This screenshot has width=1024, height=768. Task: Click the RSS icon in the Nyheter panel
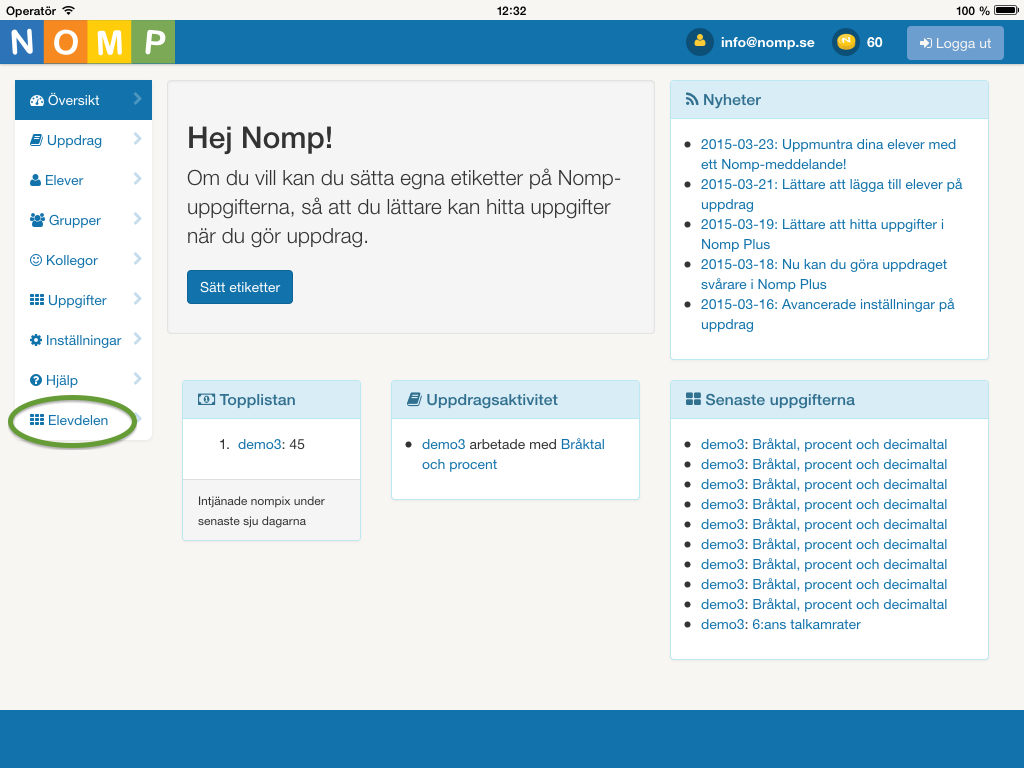[691, 99]
